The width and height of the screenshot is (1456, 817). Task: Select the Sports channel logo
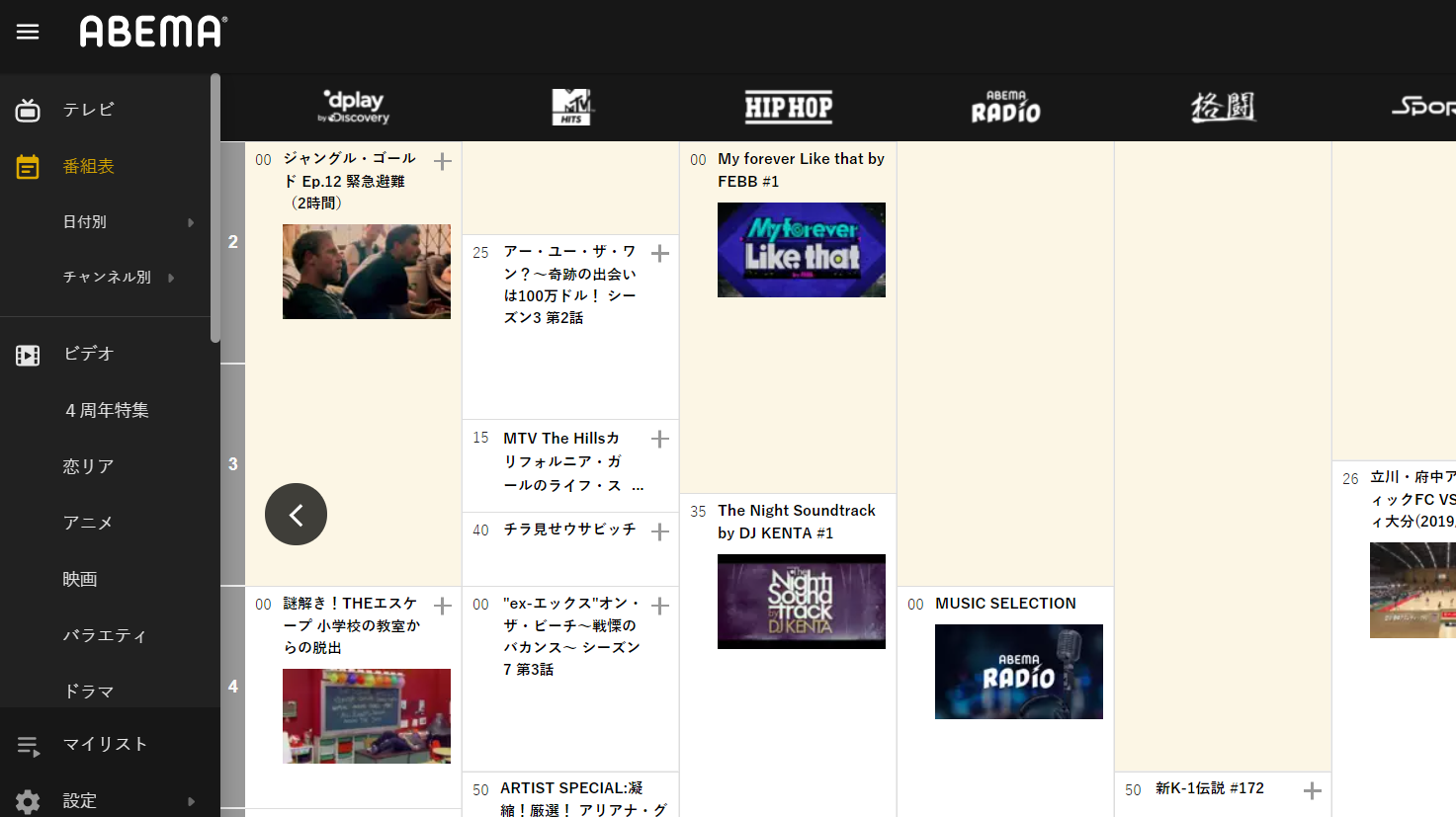pos(1423,106)
